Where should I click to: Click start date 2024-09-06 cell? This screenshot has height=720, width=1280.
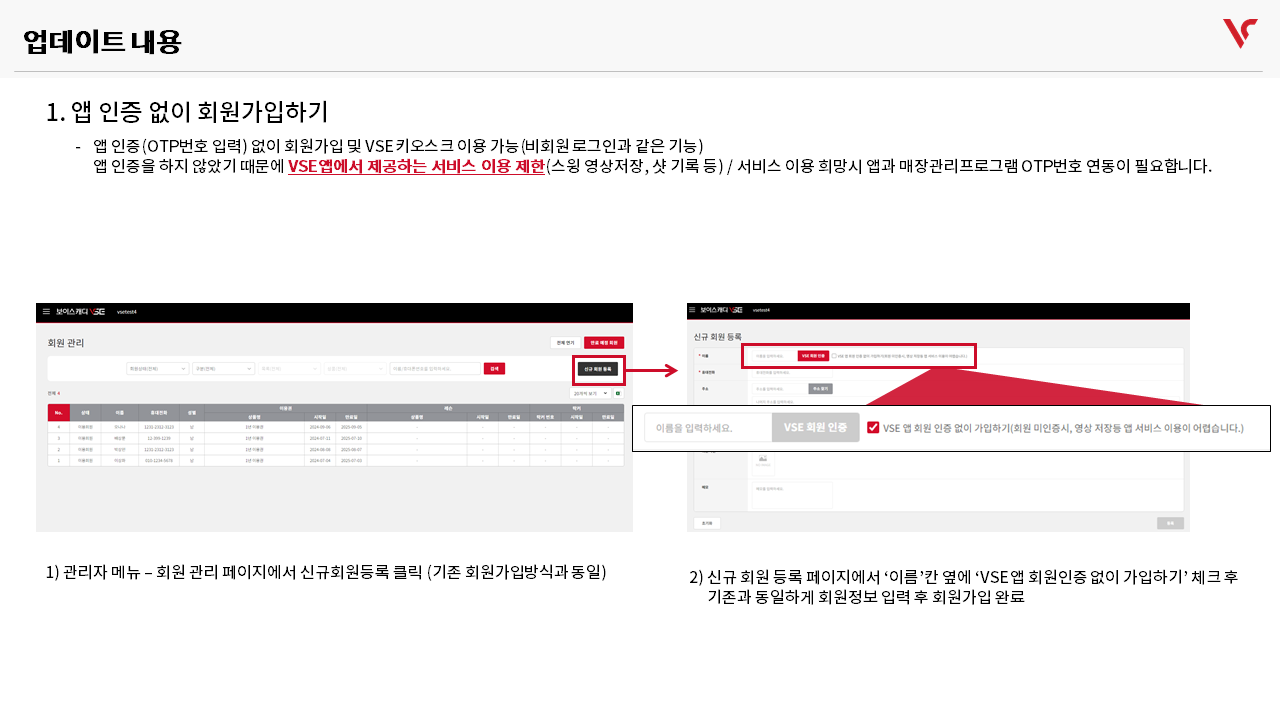pos(320,427)
